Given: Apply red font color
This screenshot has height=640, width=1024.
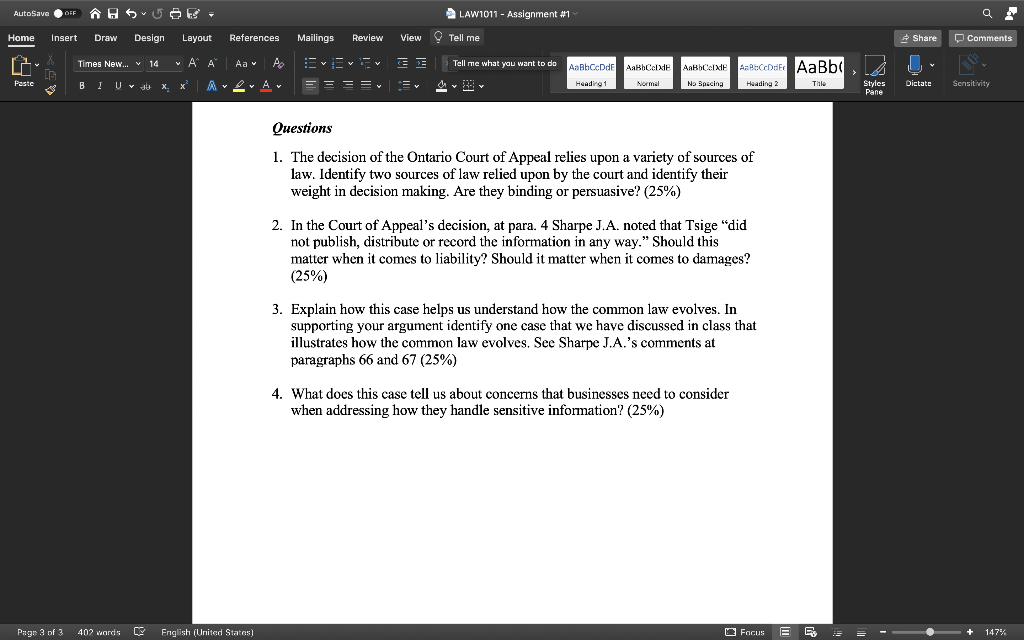Looking at the screenshot, I should [266, 86].
